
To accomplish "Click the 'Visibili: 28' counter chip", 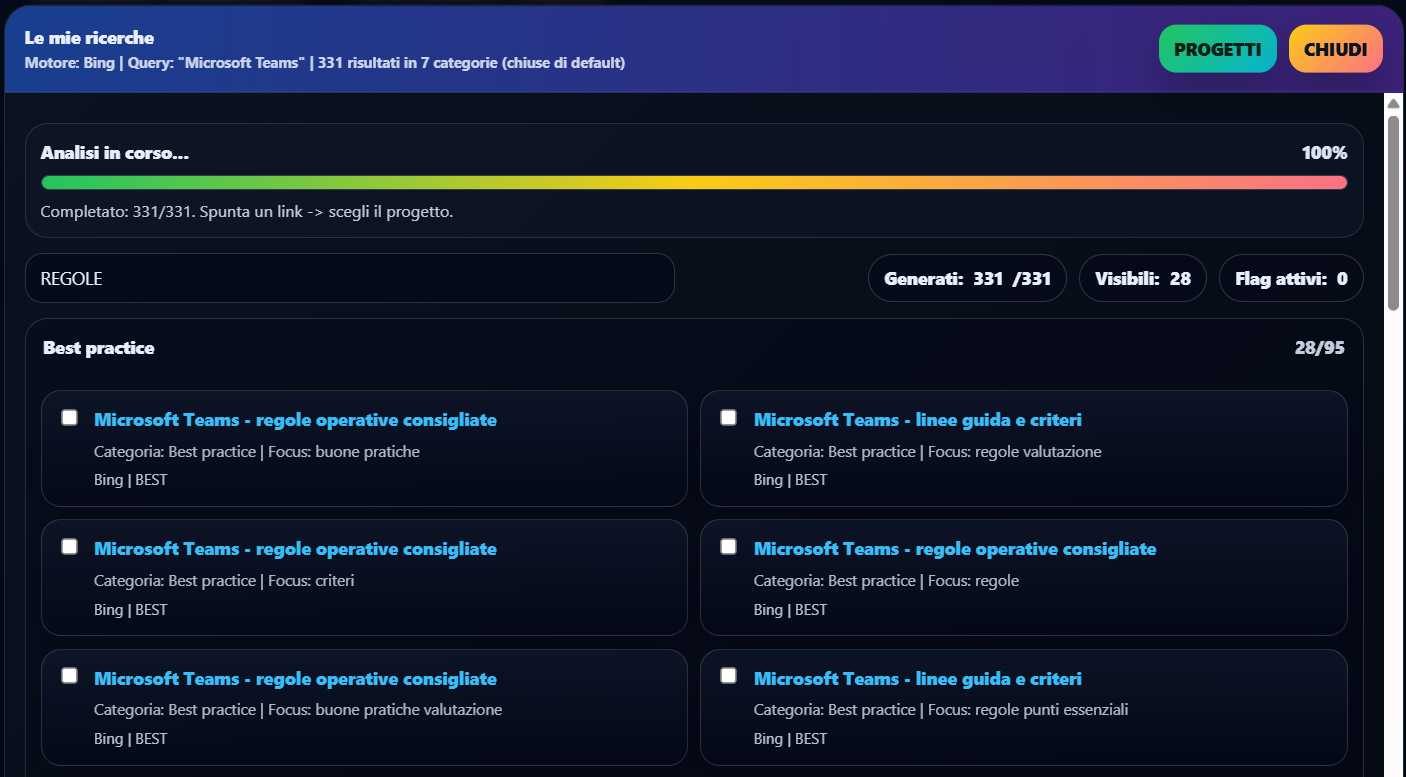I will [x=1143, y=279].
